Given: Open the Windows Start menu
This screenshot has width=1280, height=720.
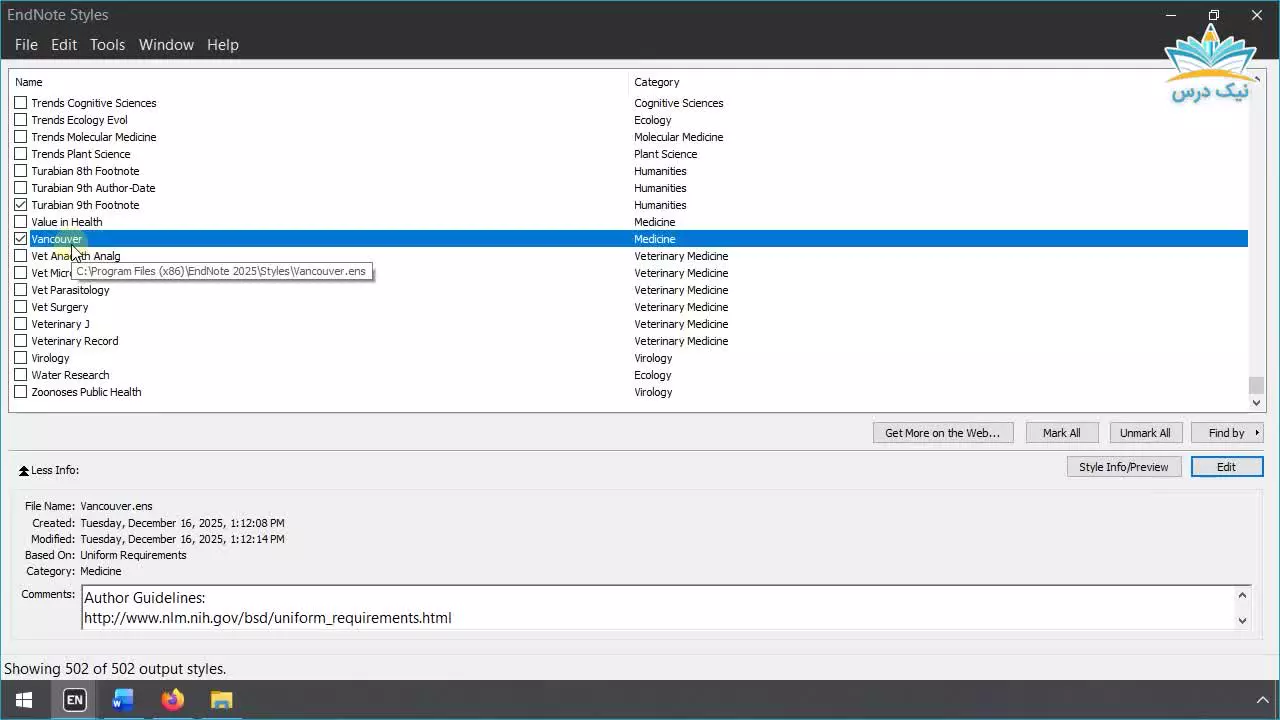Looking at the screenshot, I should click(x=24, y=700).
